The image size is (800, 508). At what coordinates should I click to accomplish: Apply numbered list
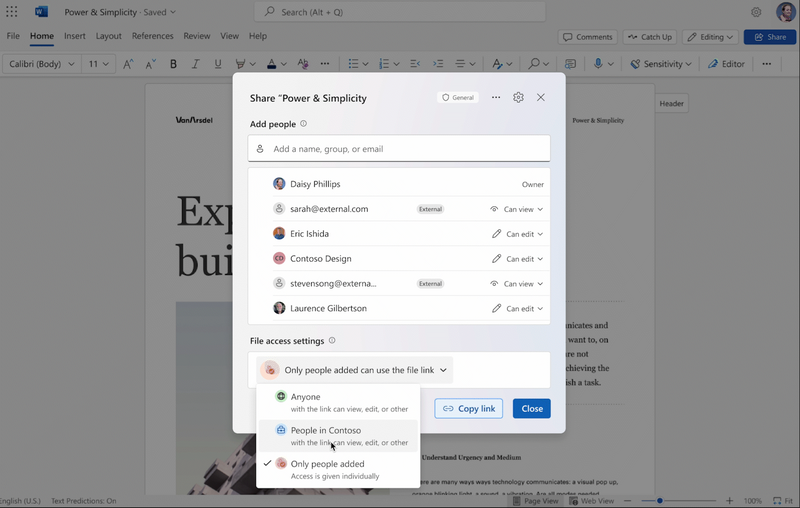click(384, 64)
